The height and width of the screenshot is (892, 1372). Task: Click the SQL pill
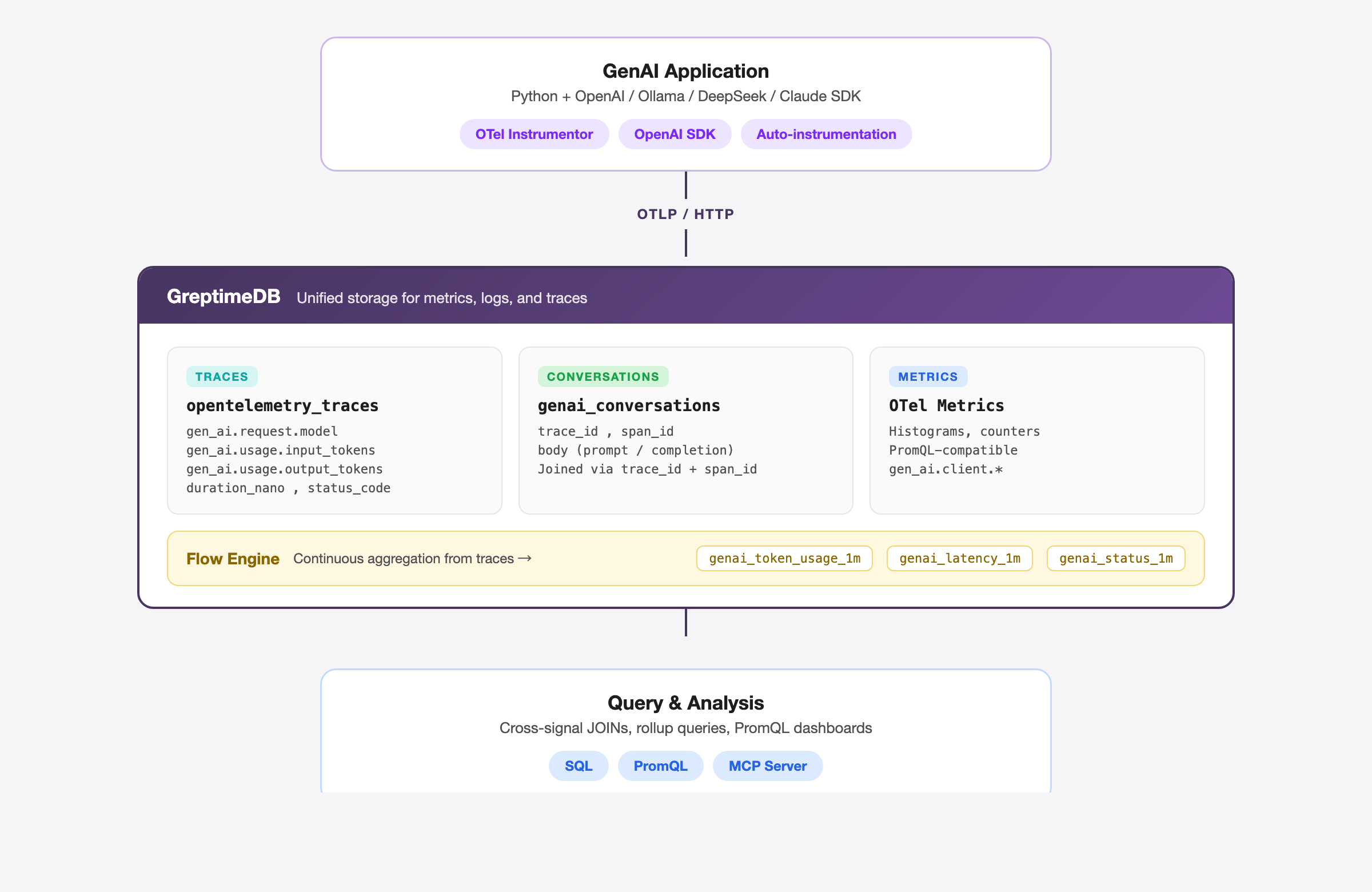(x=578, y=766)
